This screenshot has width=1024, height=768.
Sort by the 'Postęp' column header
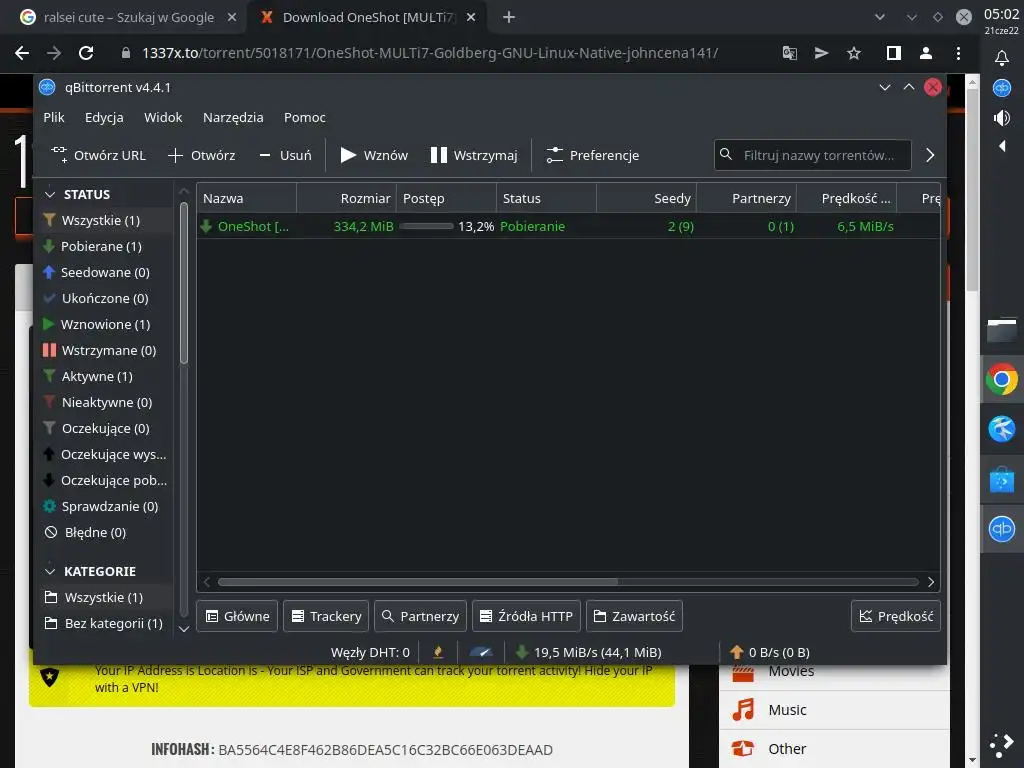pyautogui.click(x=447, y=199)
